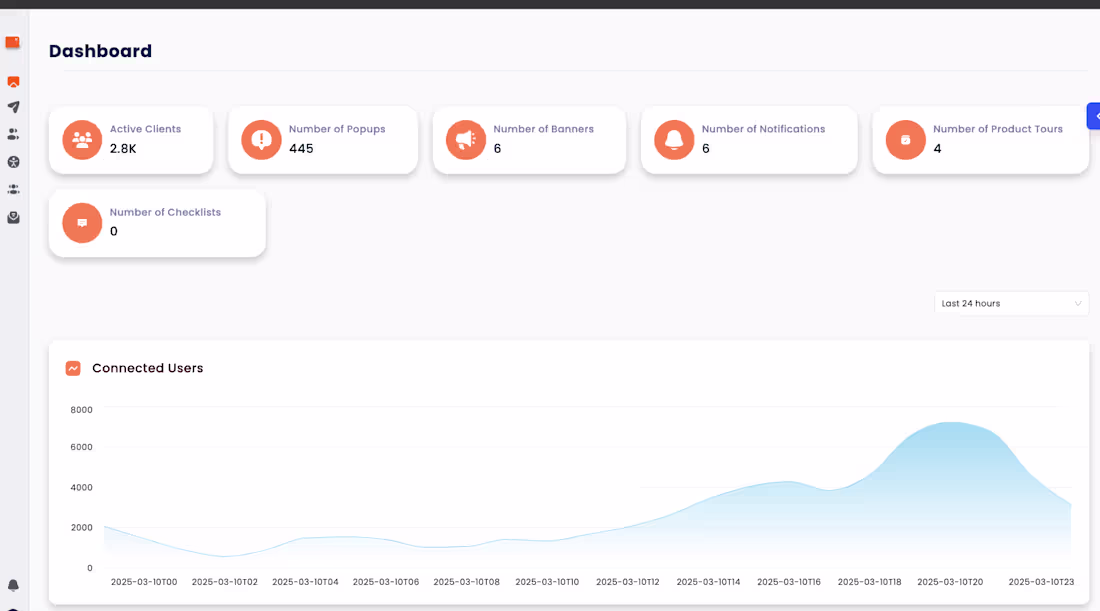
Task: Click the exclamation icon on the Popups card
Action: (x=261, y=140)
